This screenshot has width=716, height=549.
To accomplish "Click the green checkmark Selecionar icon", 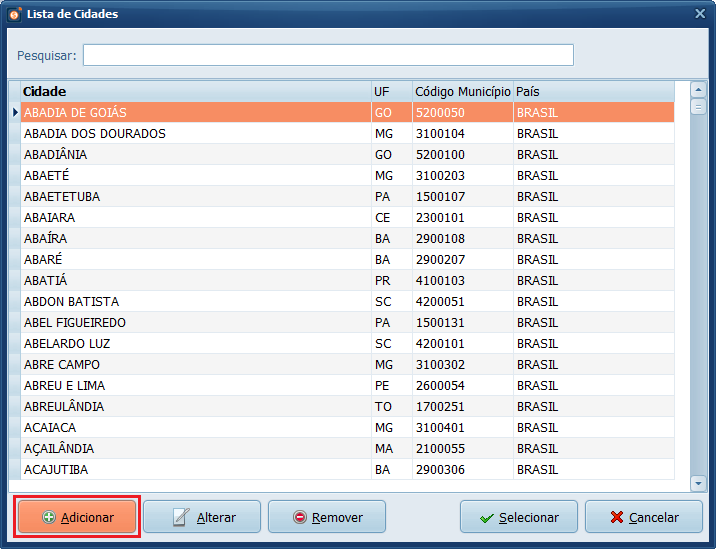I will (486, 518).
